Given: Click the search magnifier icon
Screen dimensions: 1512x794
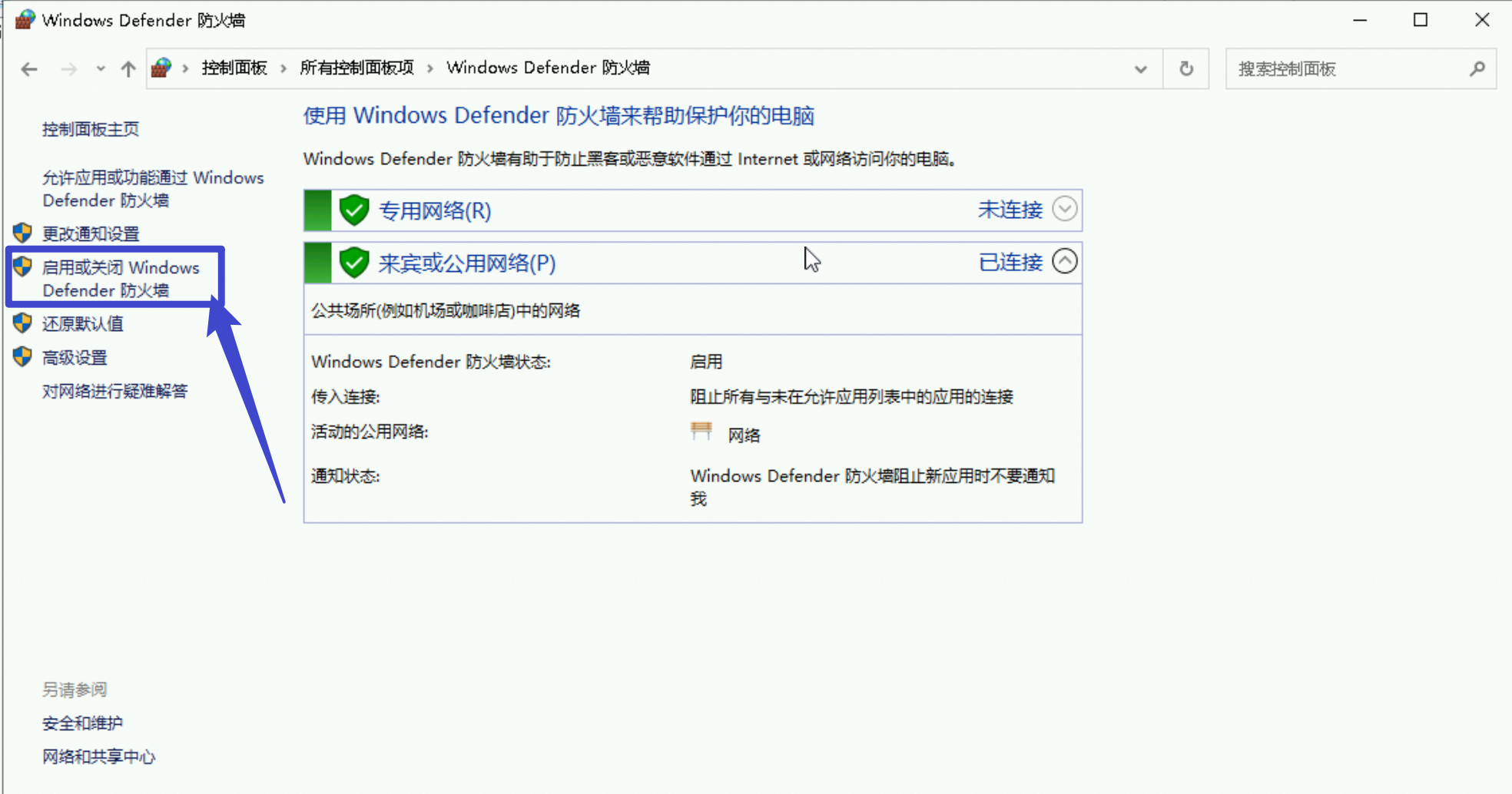Looking at the screenshot, I should [1477, 69].
